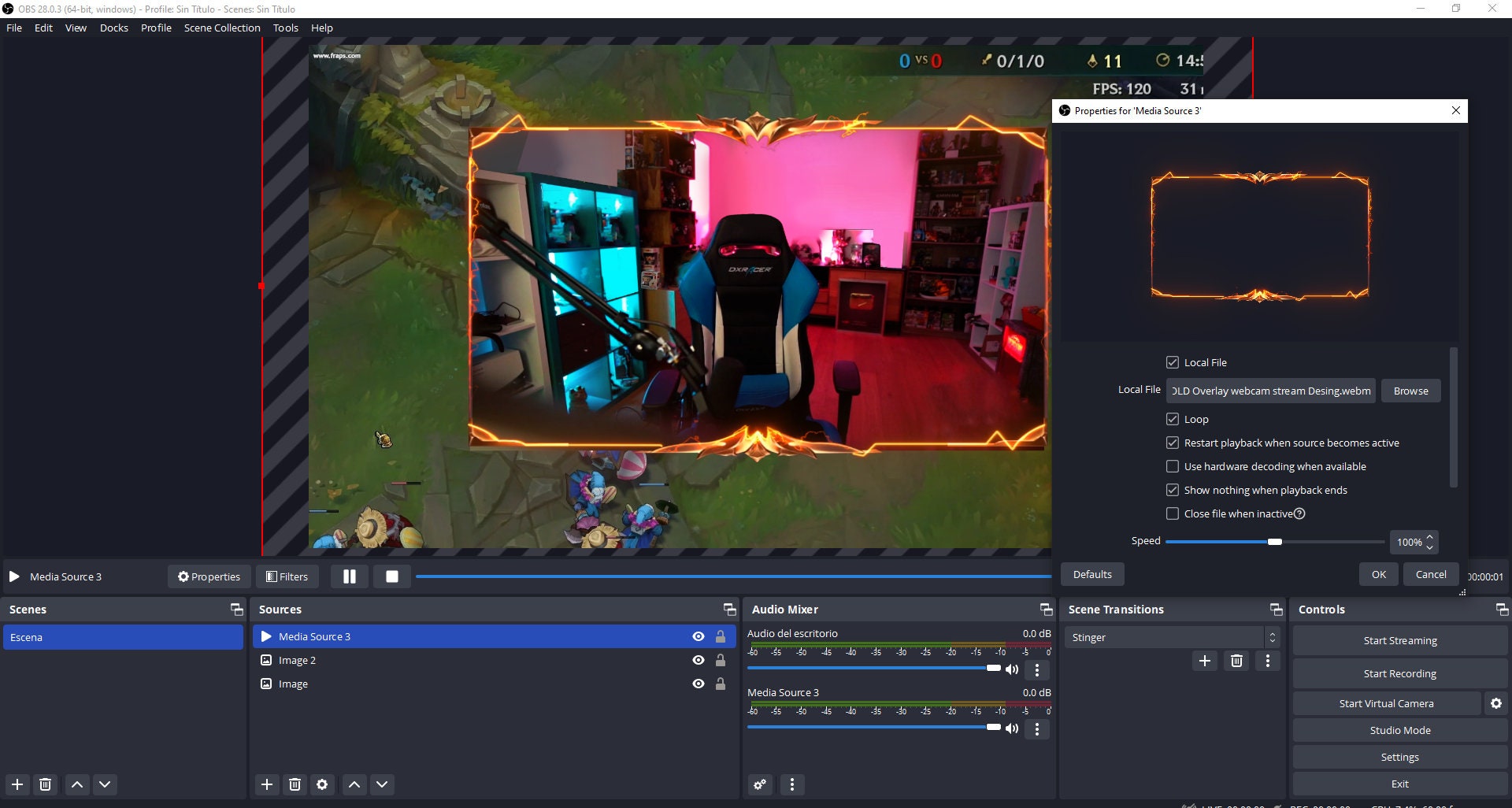
Task: Click the Start Streaming button
Action: (1399, 640)
